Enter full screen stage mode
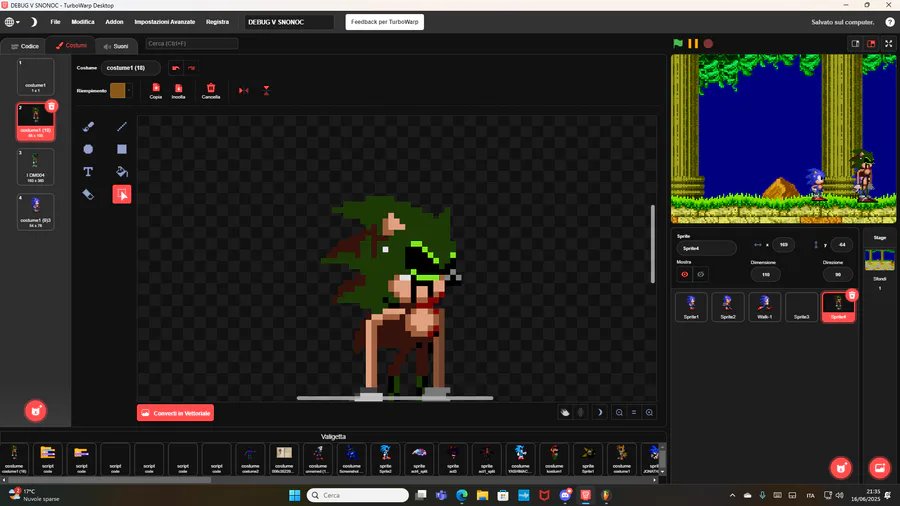The height and width of the screenshot is (506, 900). tap(889, 44)
